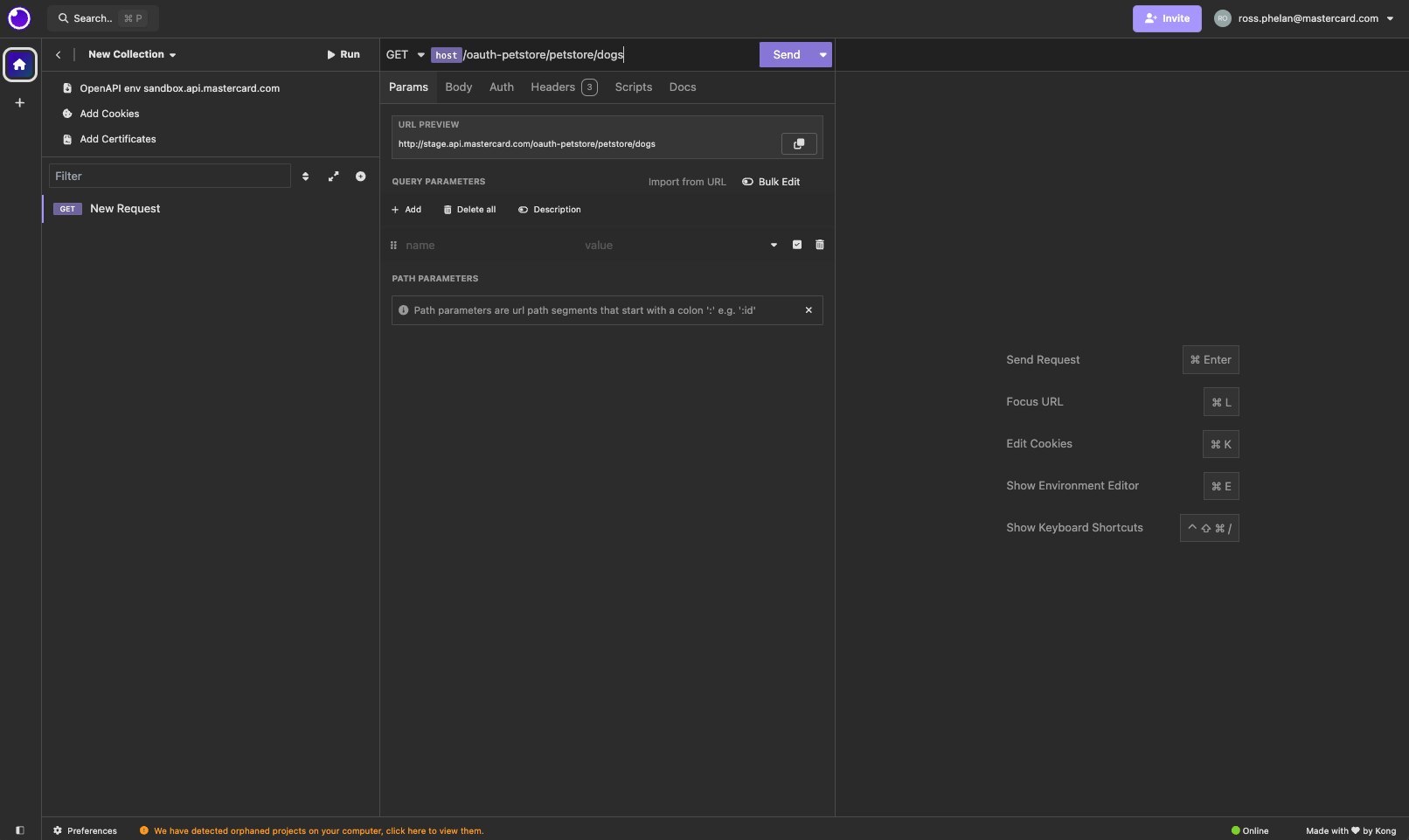The width and height of the screenshot is (1409, 840).
Task: Copy the URL preview to clipboard
Action: (x=798, y=144)
